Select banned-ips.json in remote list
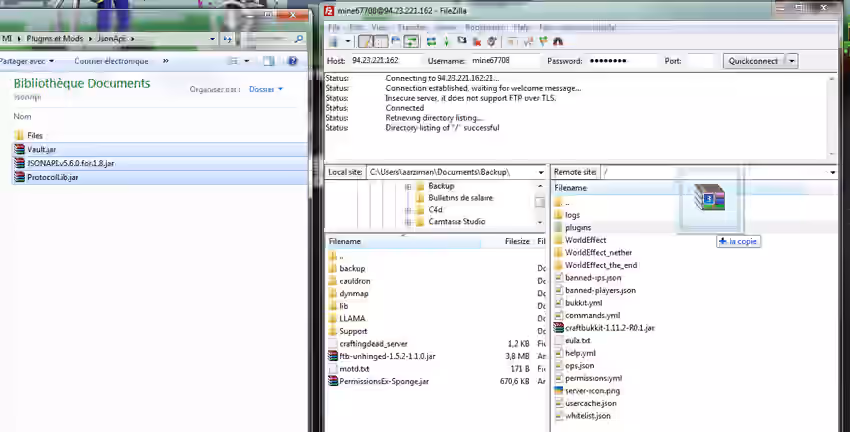Screen dimensions: 850x432 (x=593, y=278)
